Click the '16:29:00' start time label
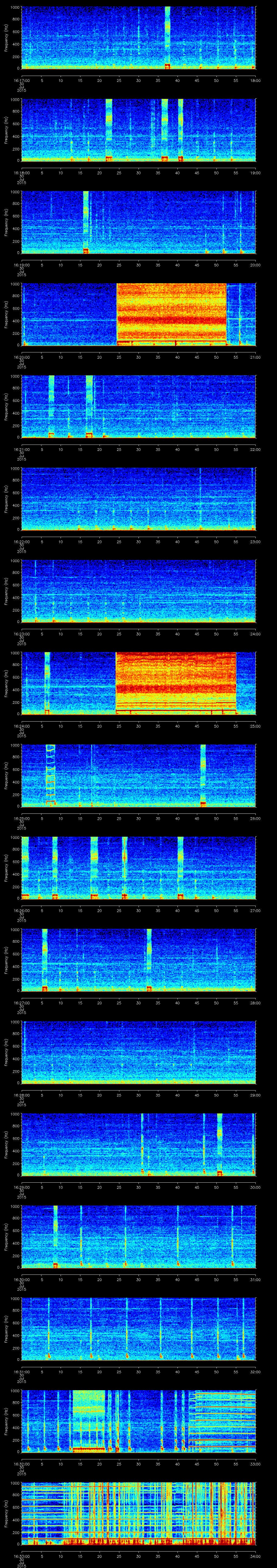 (21, 1187)
